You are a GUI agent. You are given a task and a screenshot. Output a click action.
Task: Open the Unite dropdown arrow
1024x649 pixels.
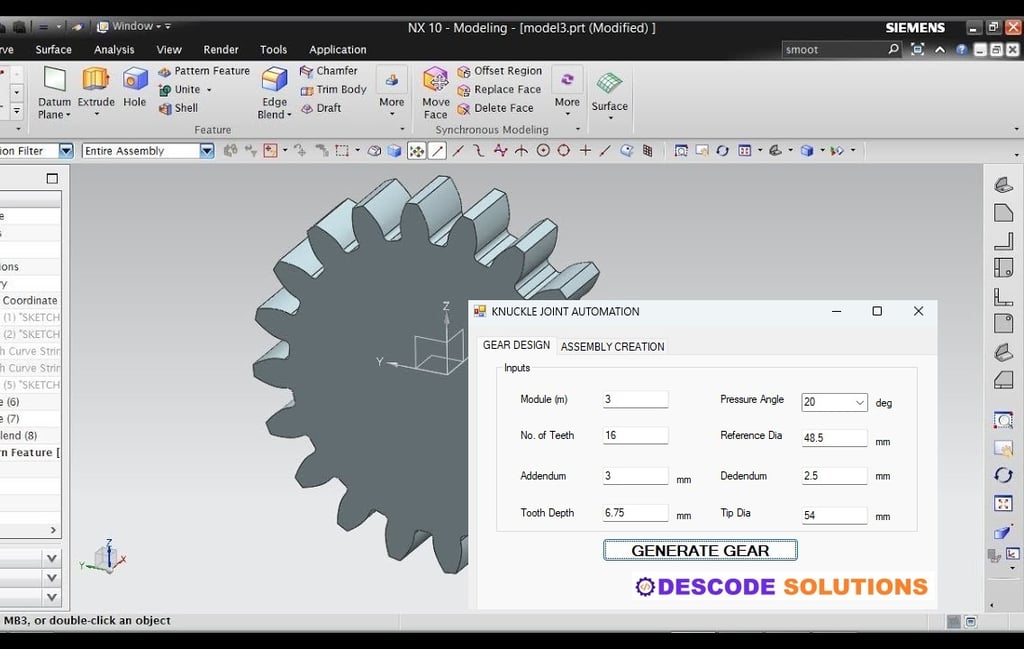pos(209,90)
